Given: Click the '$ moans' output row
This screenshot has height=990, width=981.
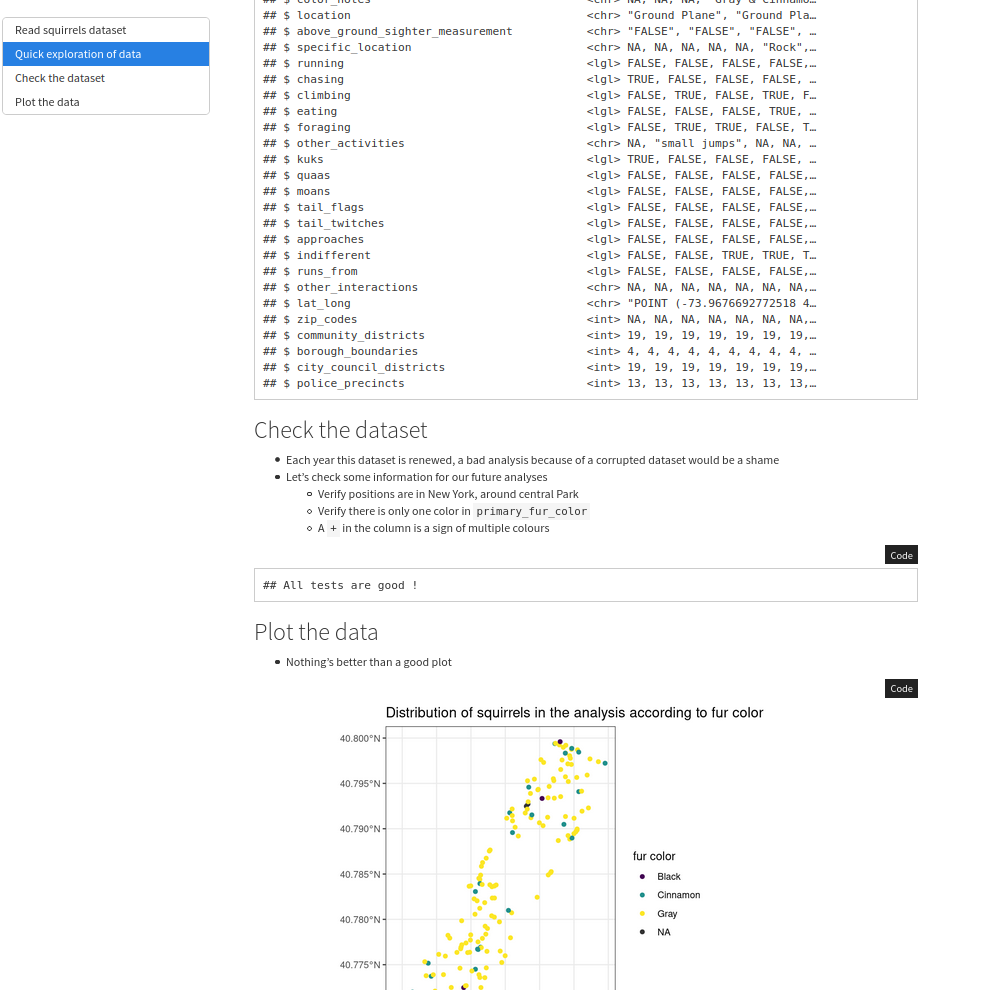Looking at the screenshot, I should click(540, 191).
